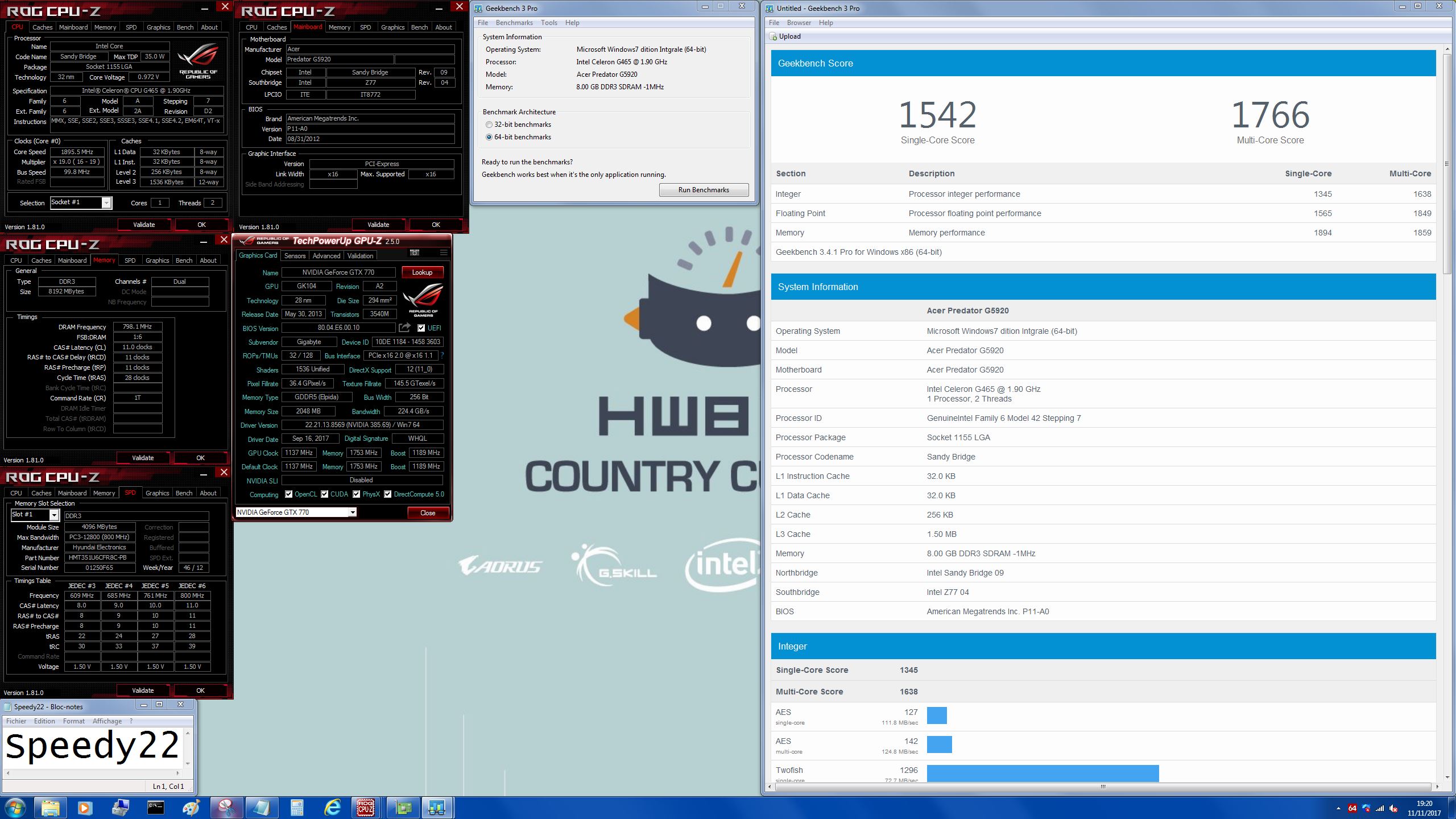The height and width of the screenshot is (819, 1456).
Task: Click the Floating Point row in results
Action: (1103, 213)
